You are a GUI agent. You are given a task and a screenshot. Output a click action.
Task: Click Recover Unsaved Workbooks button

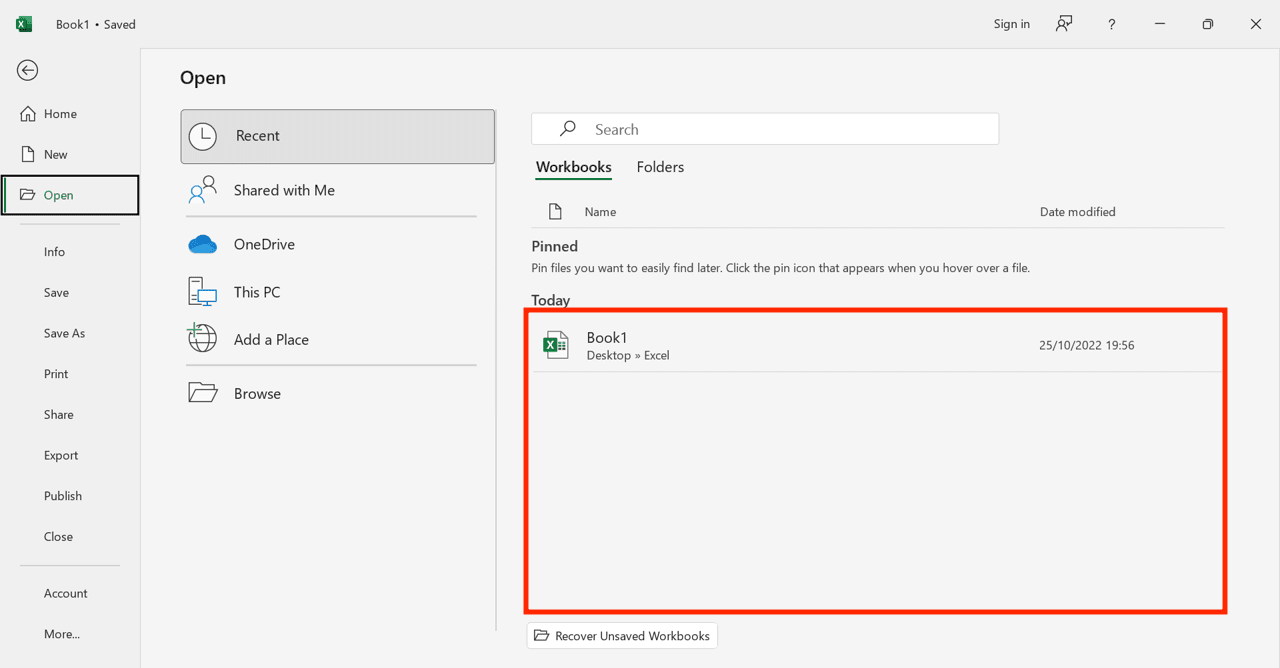click(x=622, y=636)
